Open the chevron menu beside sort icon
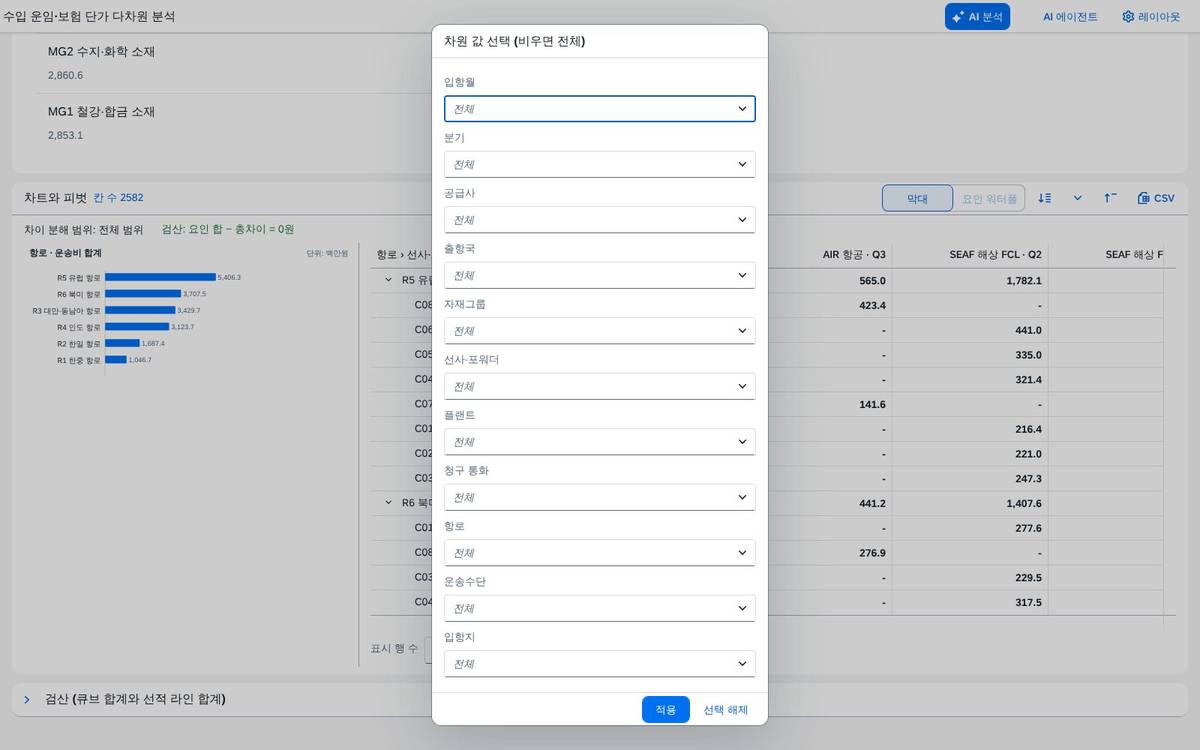The height and width of the screenshot is (750, 1200). (x=1077, y=198)
